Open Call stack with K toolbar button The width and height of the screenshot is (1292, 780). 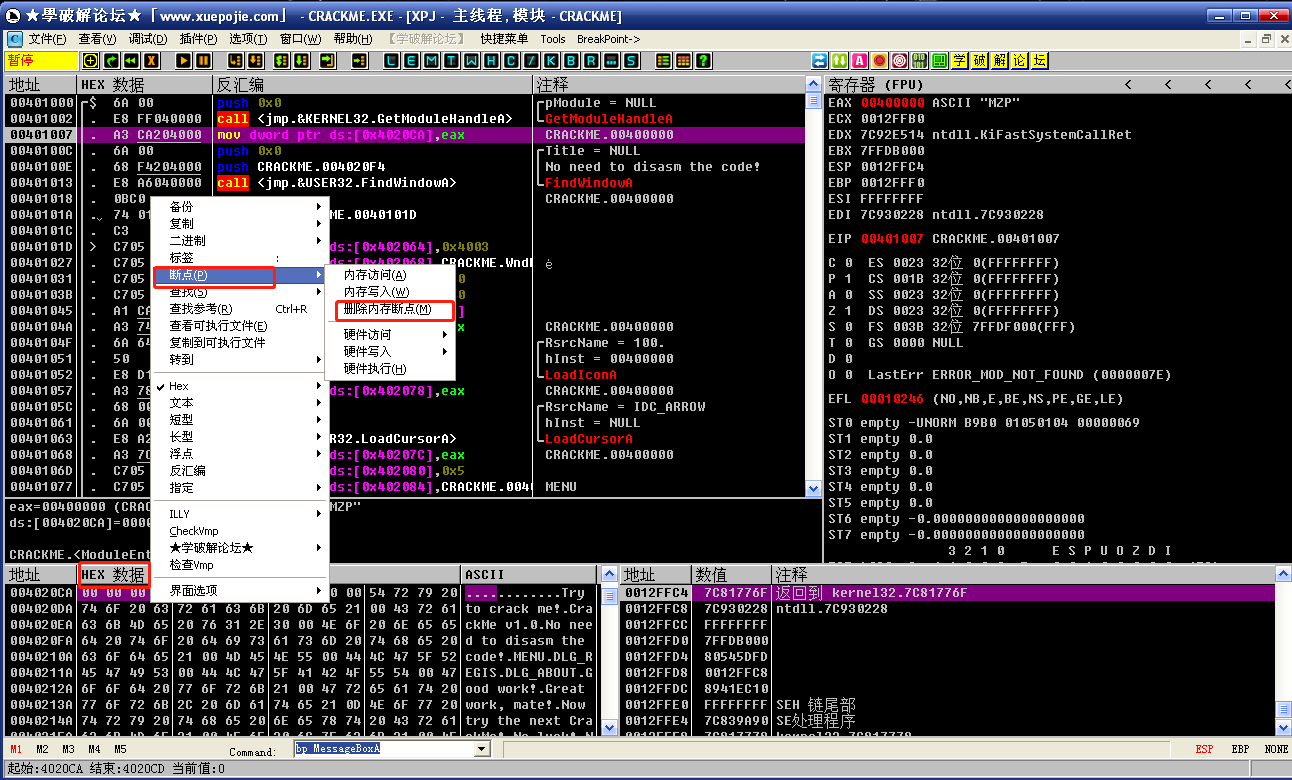(552, 61)
